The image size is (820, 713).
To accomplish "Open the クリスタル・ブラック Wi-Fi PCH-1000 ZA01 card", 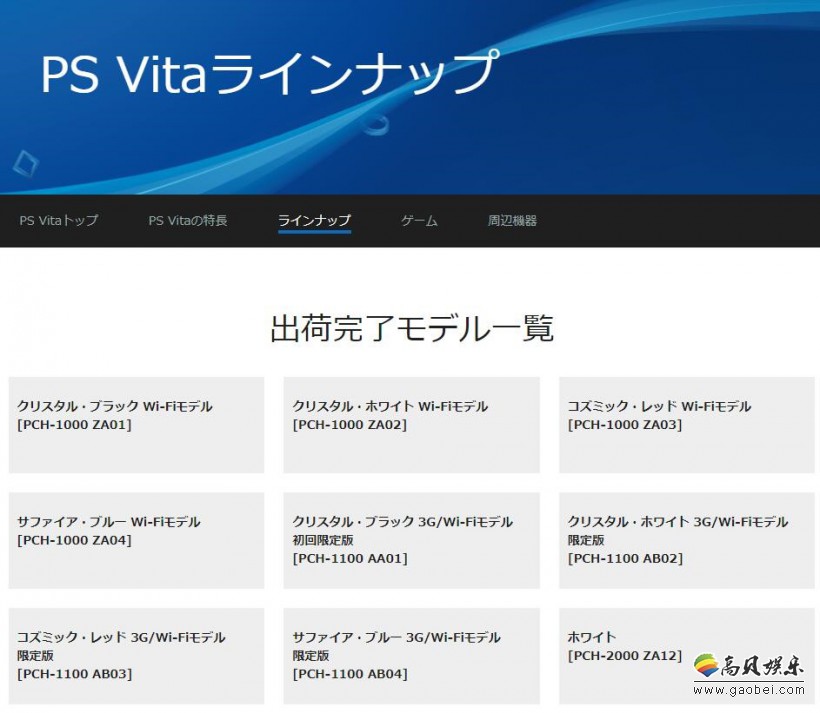I will click(x=136, y=424).
